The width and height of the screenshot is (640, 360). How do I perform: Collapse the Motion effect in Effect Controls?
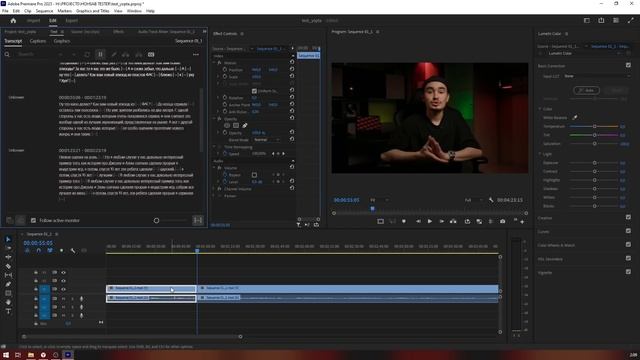[x=214, y=63]
